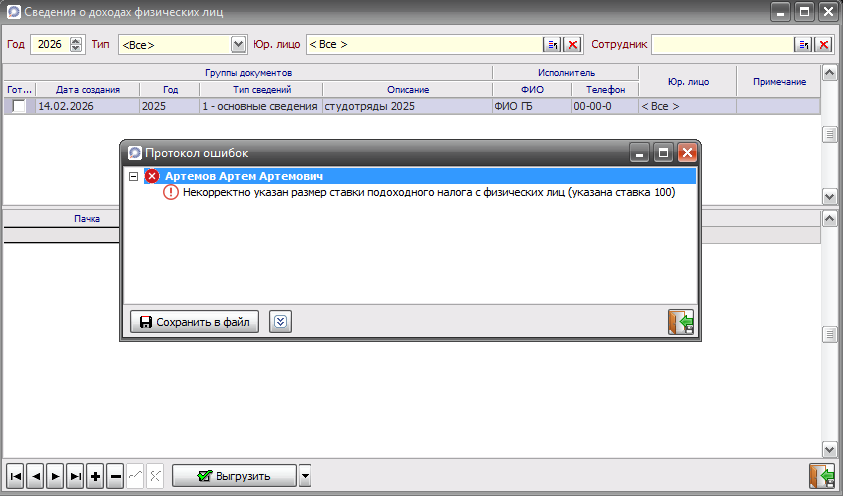
Task: Clear the Юр. лицо filter with red X
Action: [x=572, y=45]
